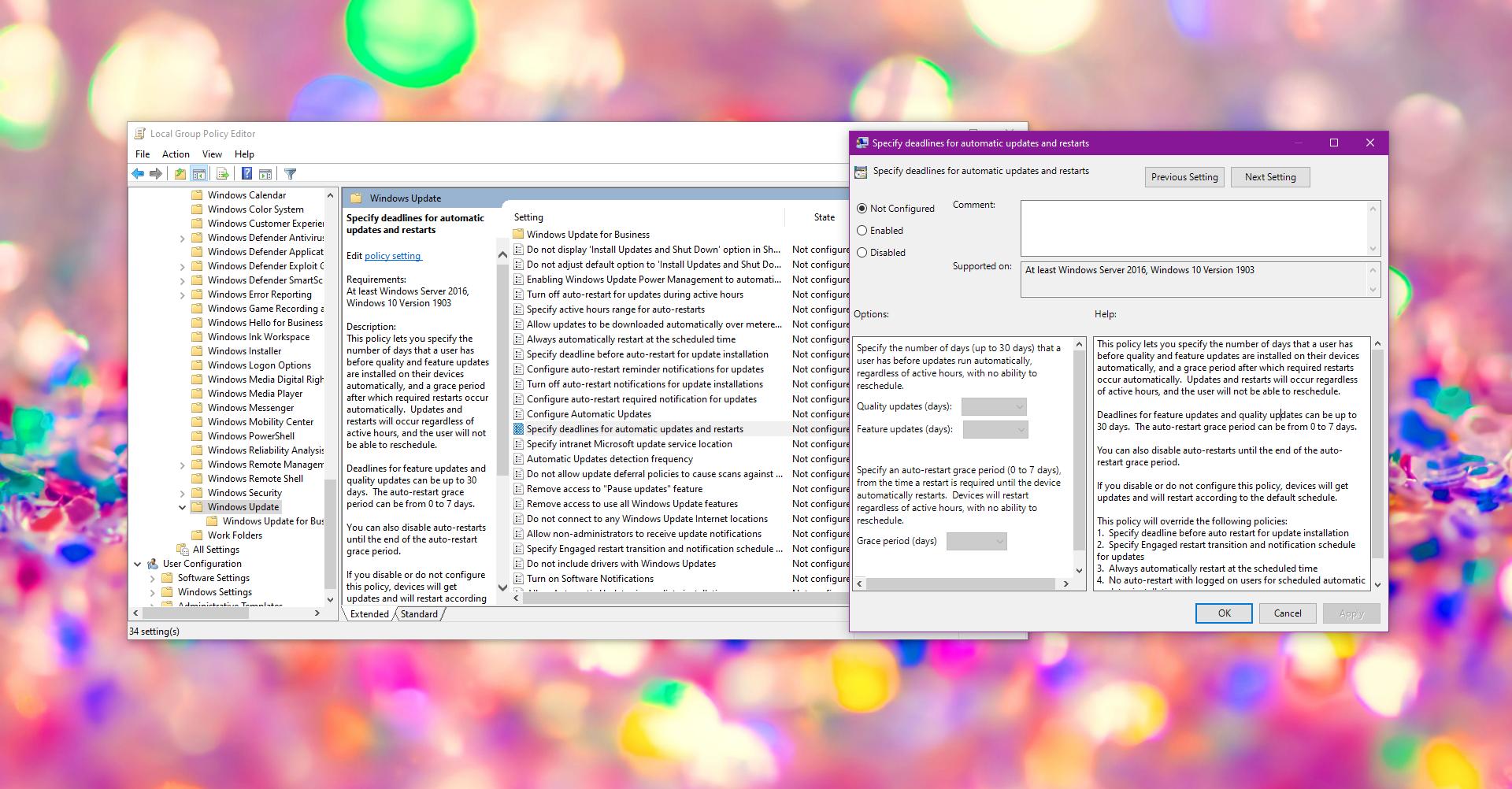Viewport: 1512px width, 789px height.
Task: Expand the Windows Error Reporting tree node
Action: (x=183, y=294)
